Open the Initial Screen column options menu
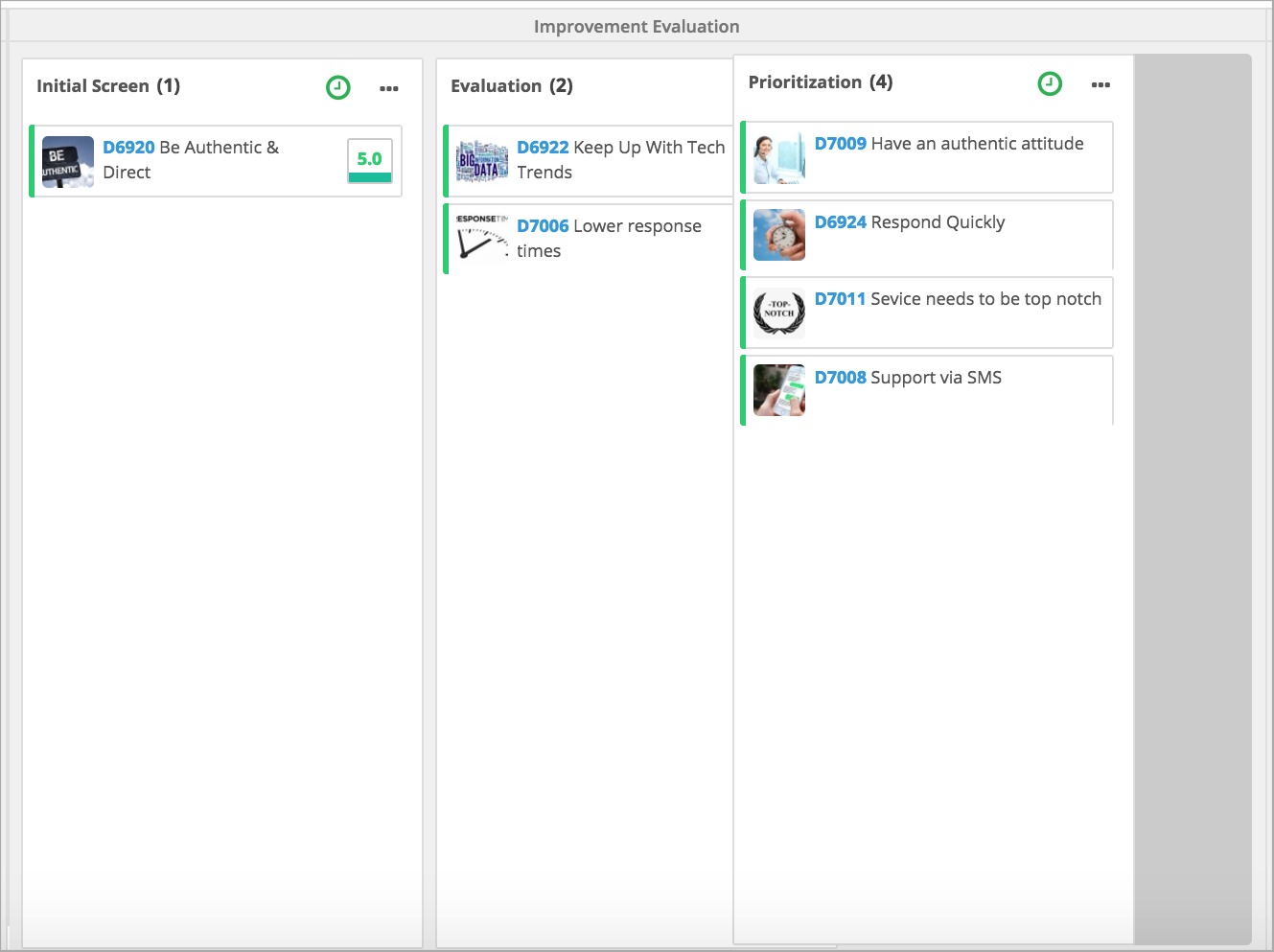The height and width of the screenshot is (952, 1274). pos(389,88)
